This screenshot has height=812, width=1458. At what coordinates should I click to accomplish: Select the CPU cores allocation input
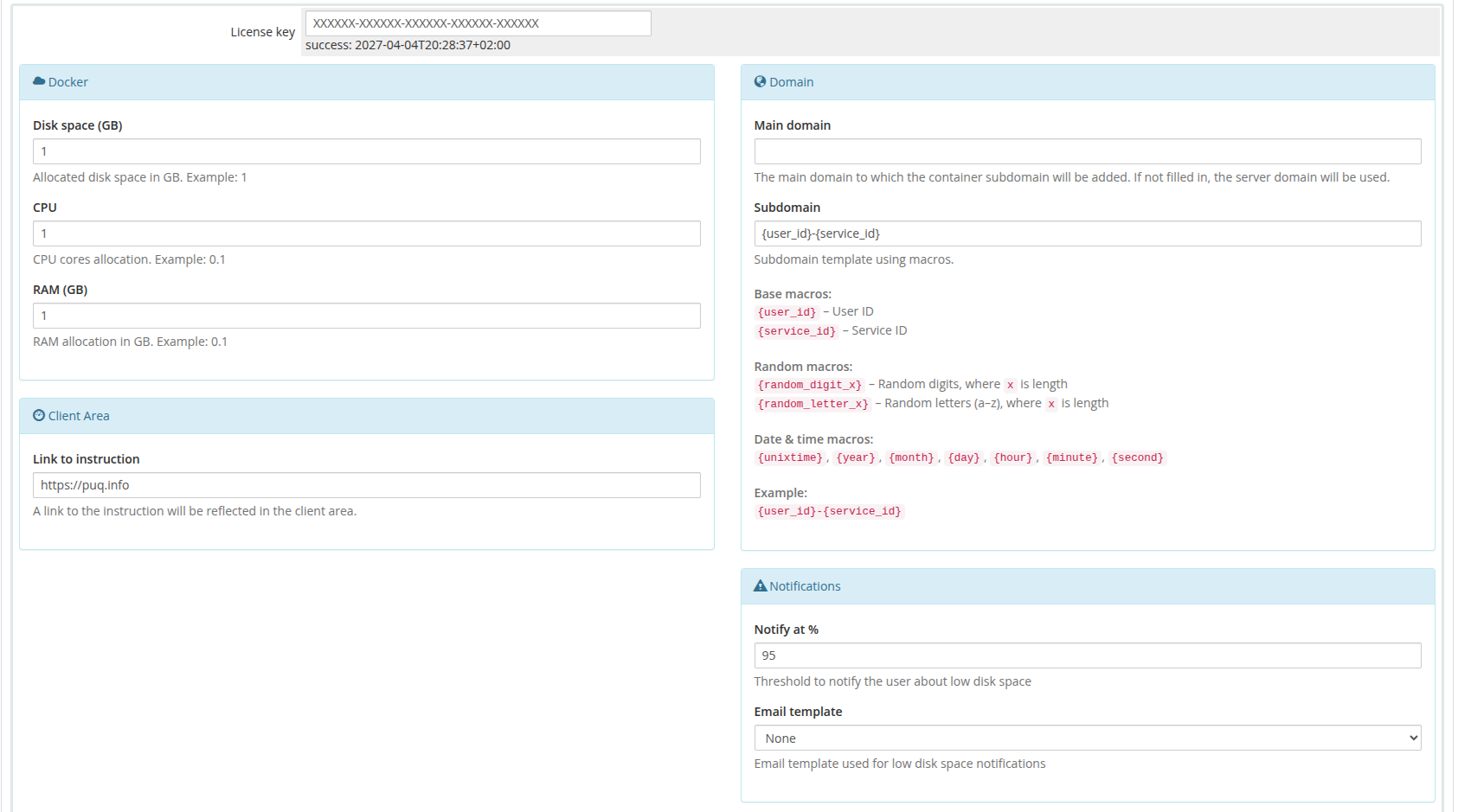pyautogui.click(x=366, y=233)
